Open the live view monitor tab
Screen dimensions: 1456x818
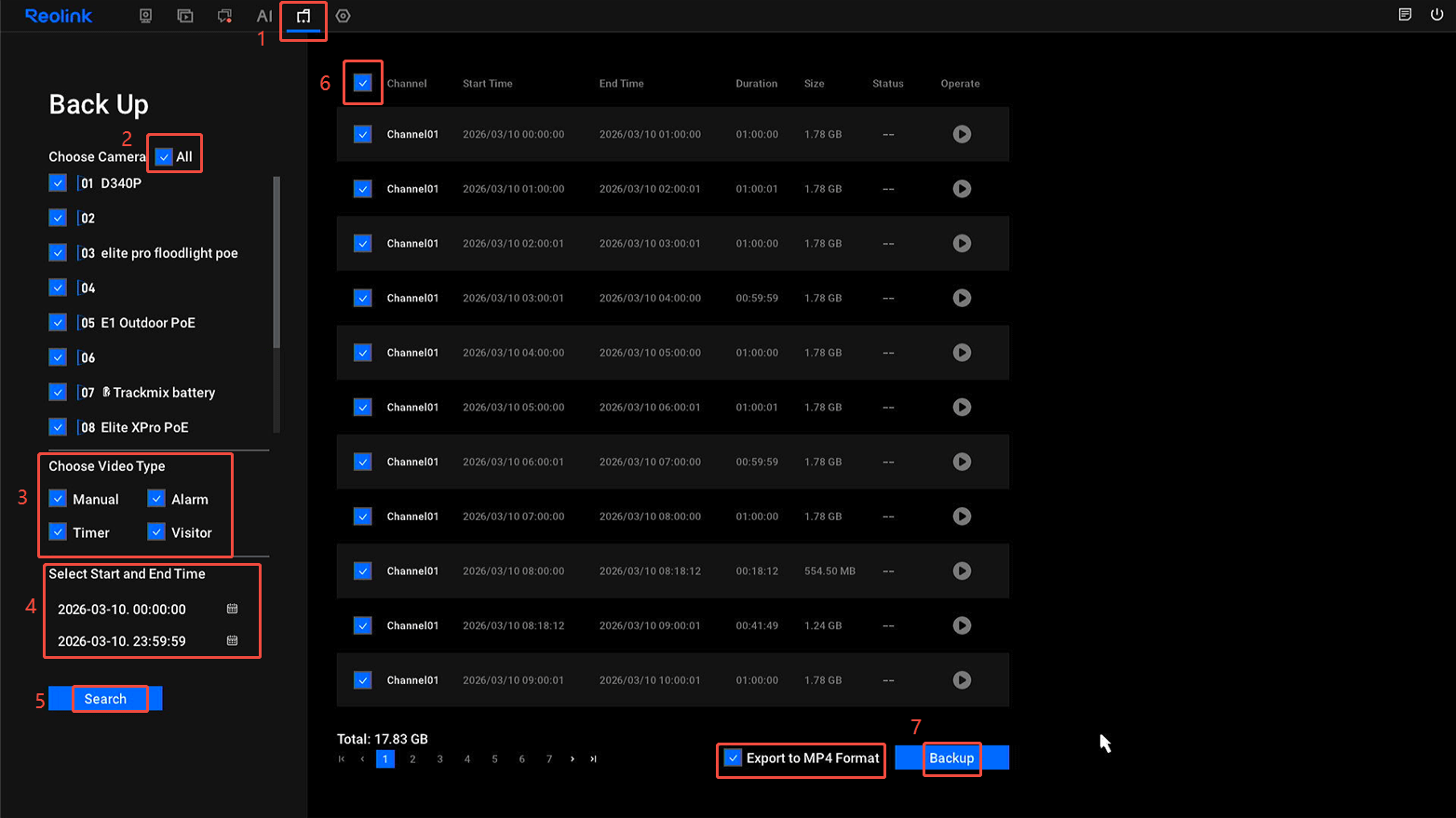click(145, 16)
